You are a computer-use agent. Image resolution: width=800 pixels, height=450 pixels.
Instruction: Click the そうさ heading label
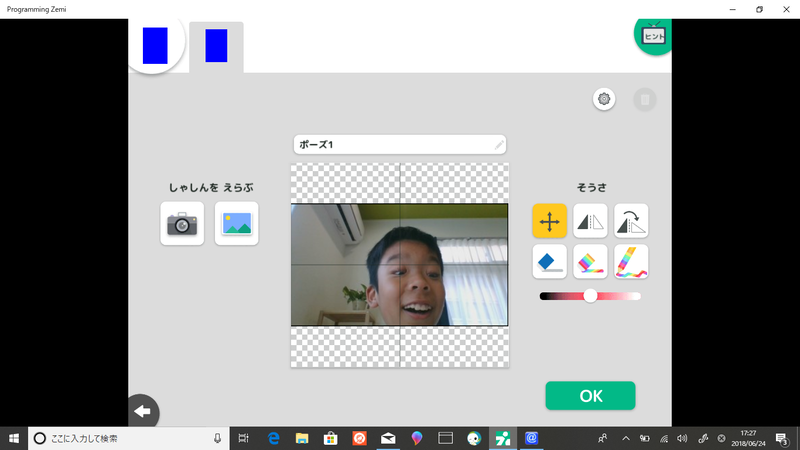click(592, 188)
